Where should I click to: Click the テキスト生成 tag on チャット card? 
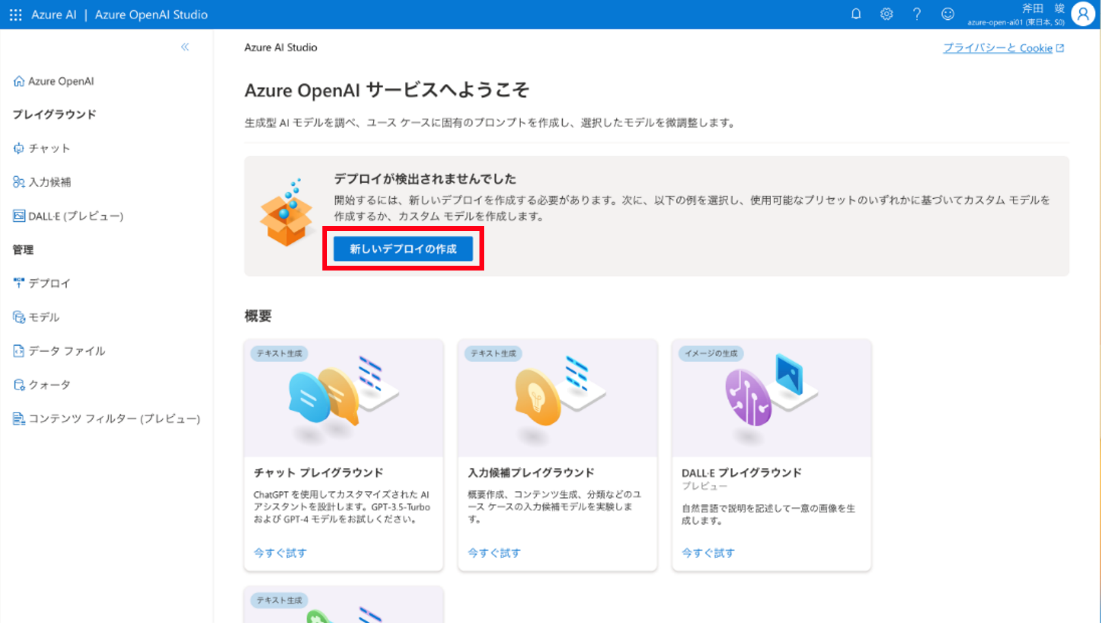point(279,353)
